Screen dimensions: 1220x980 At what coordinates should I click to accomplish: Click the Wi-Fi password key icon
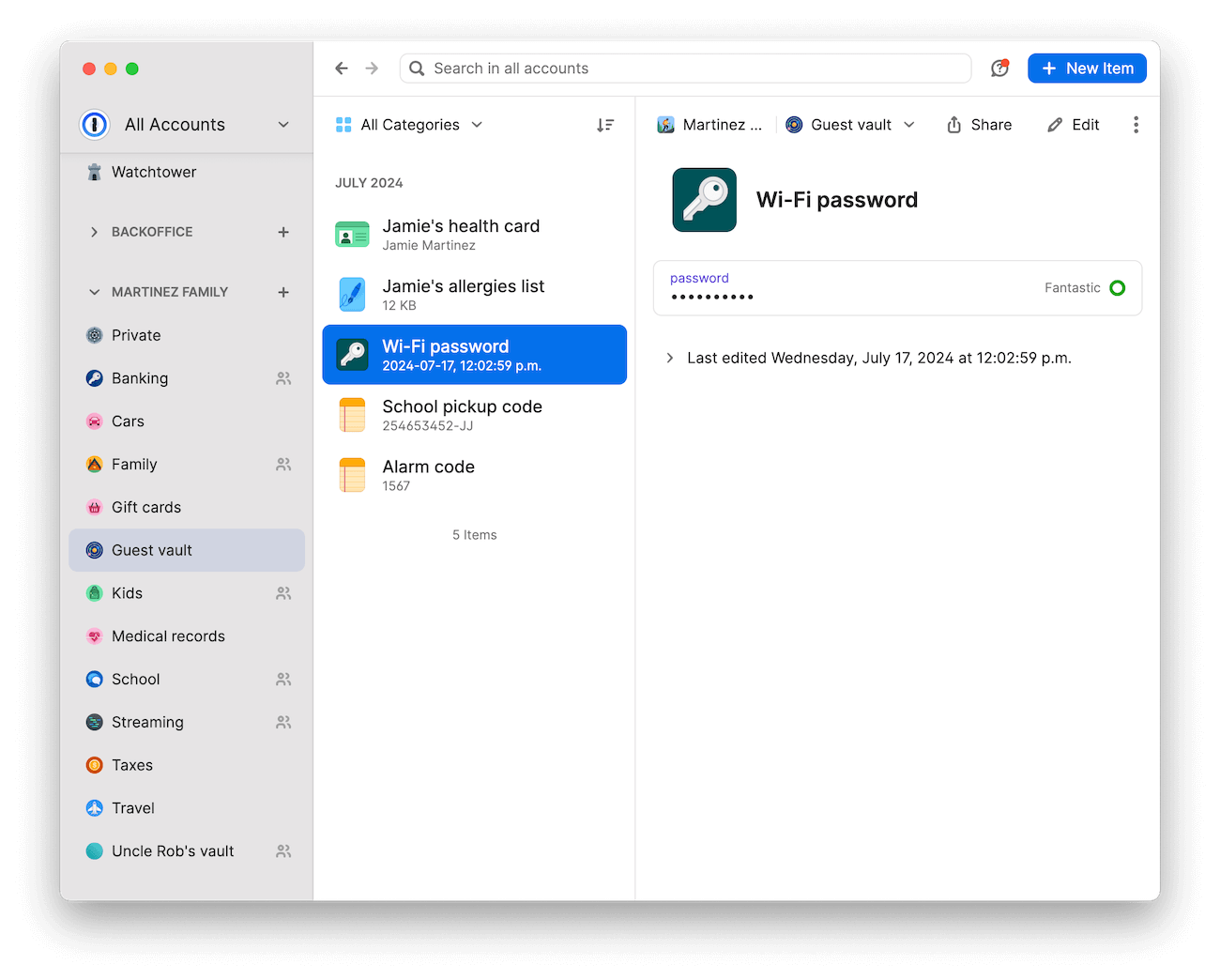[x=704, y=199]
